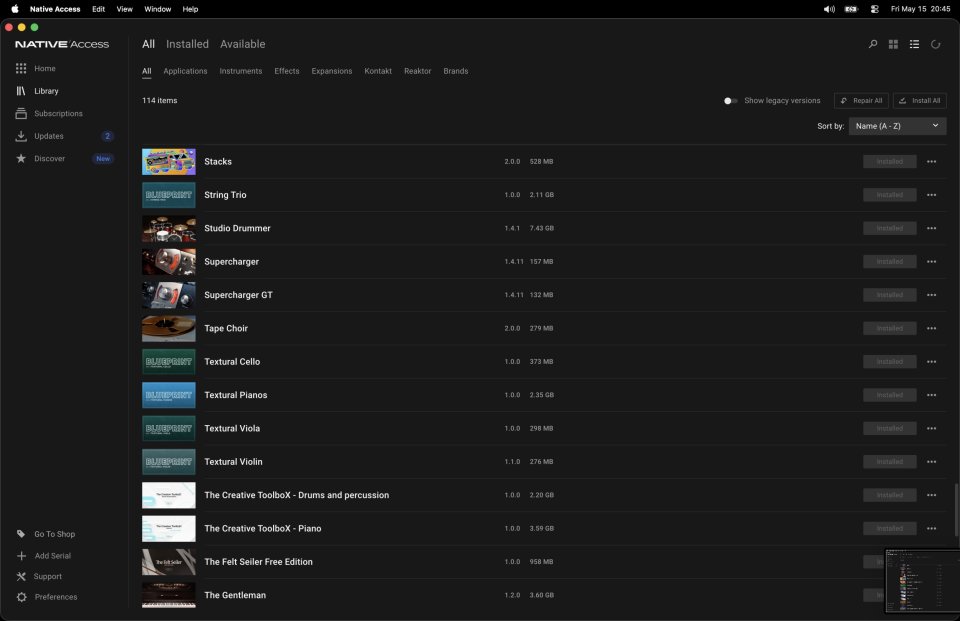The width and height of the screenshot is (960, 621).
Task: Click the Supercharger GT product name
Action: (x=238, y=295)
